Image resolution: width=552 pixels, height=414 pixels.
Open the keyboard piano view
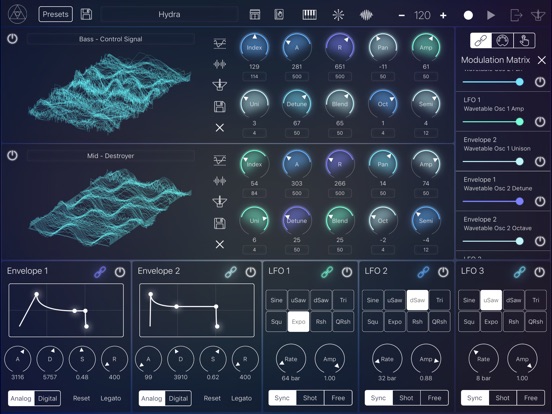point(309,15)
